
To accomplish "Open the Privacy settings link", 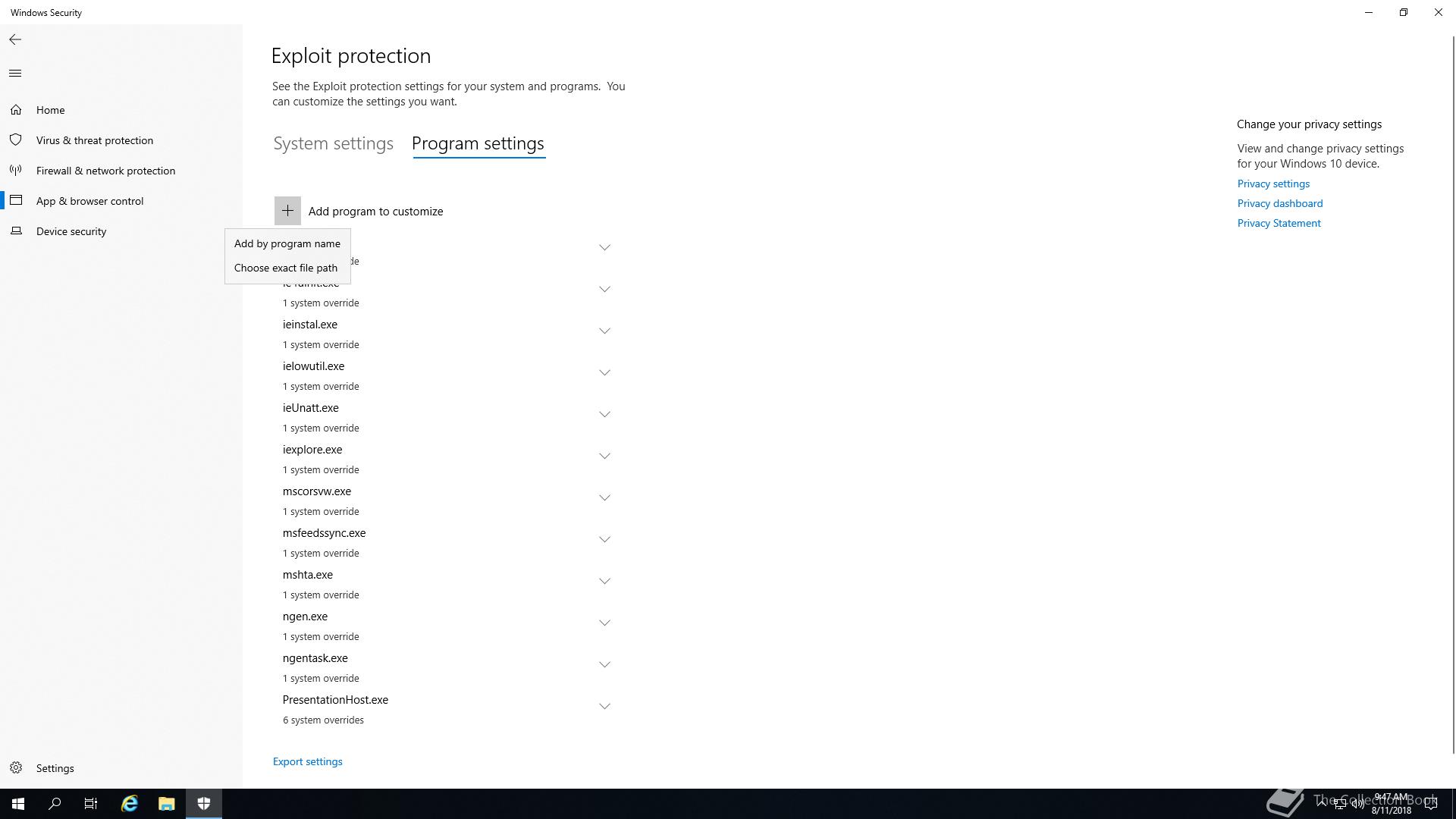I will coord(1273,184).
